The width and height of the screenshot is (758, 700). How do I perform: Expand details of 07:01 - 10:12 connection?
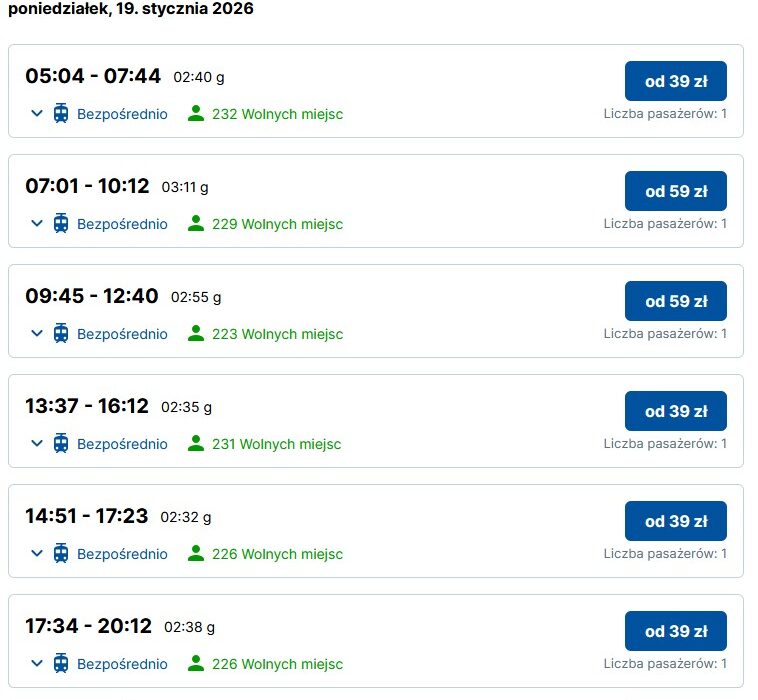[x=37, y=224]
